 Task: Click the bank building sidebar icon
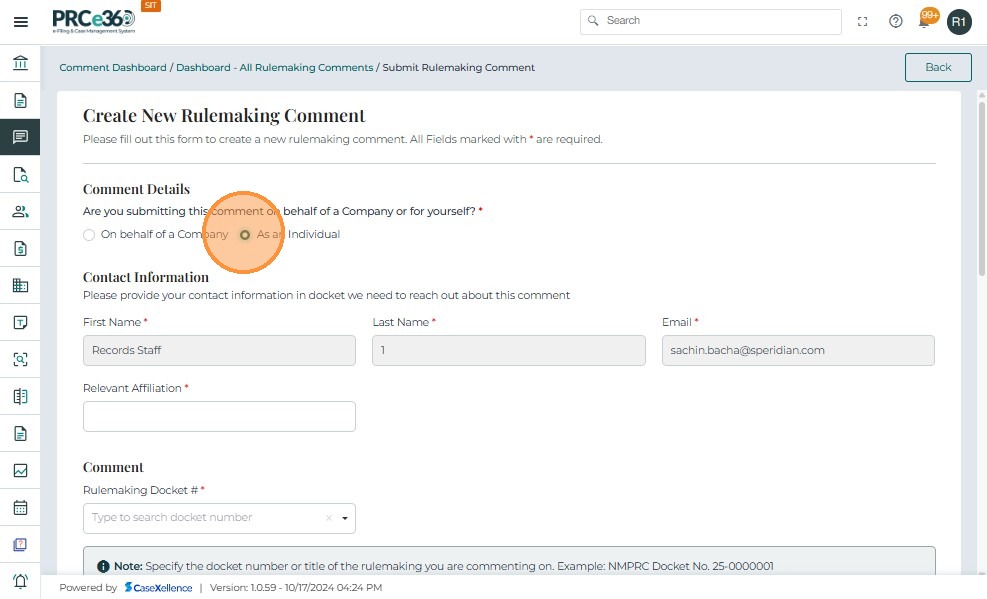(x=20, y=64)
